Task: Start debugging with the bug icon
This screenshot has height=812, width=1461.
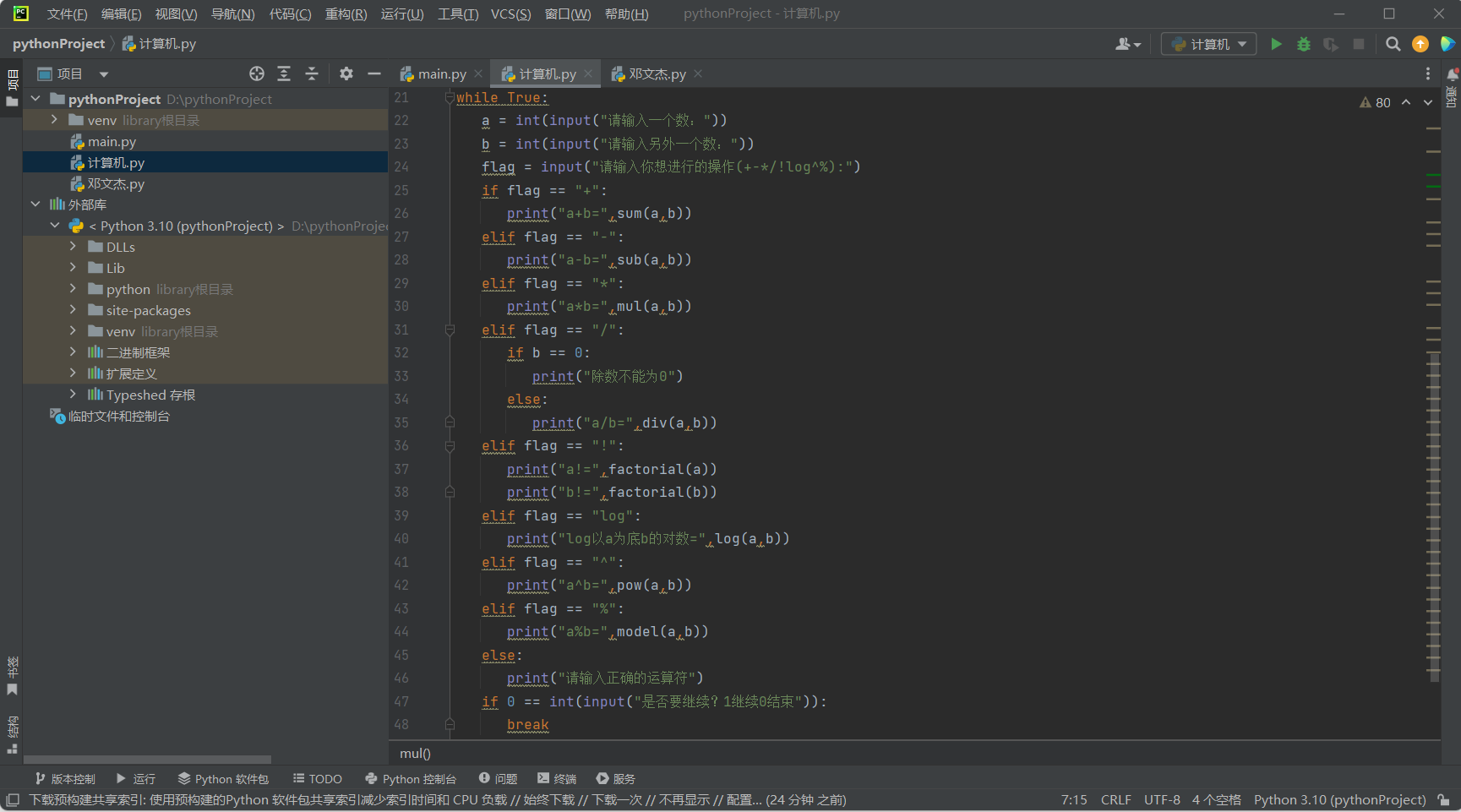Action: [x=1304, y=44]
